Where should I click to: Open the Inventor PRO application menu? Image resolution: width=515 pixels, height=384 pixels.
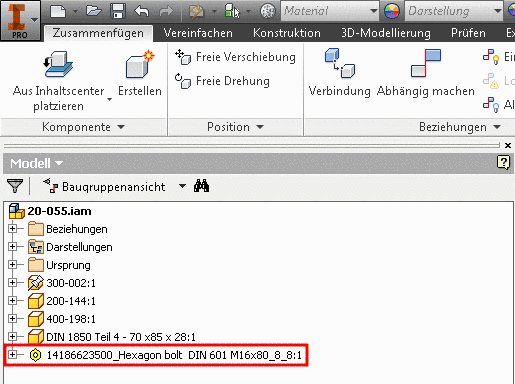click(x=20, y=20)
